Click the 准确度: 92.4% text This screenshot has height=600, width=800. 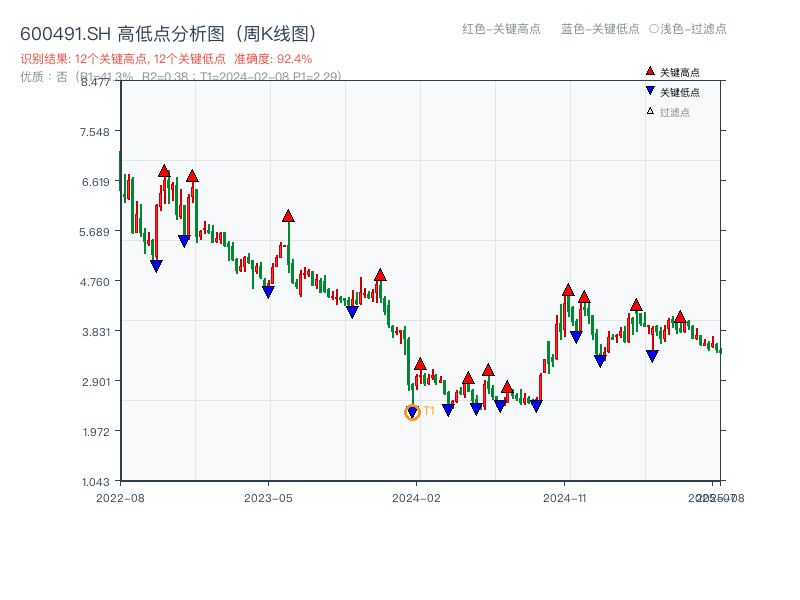click(273, 59)
